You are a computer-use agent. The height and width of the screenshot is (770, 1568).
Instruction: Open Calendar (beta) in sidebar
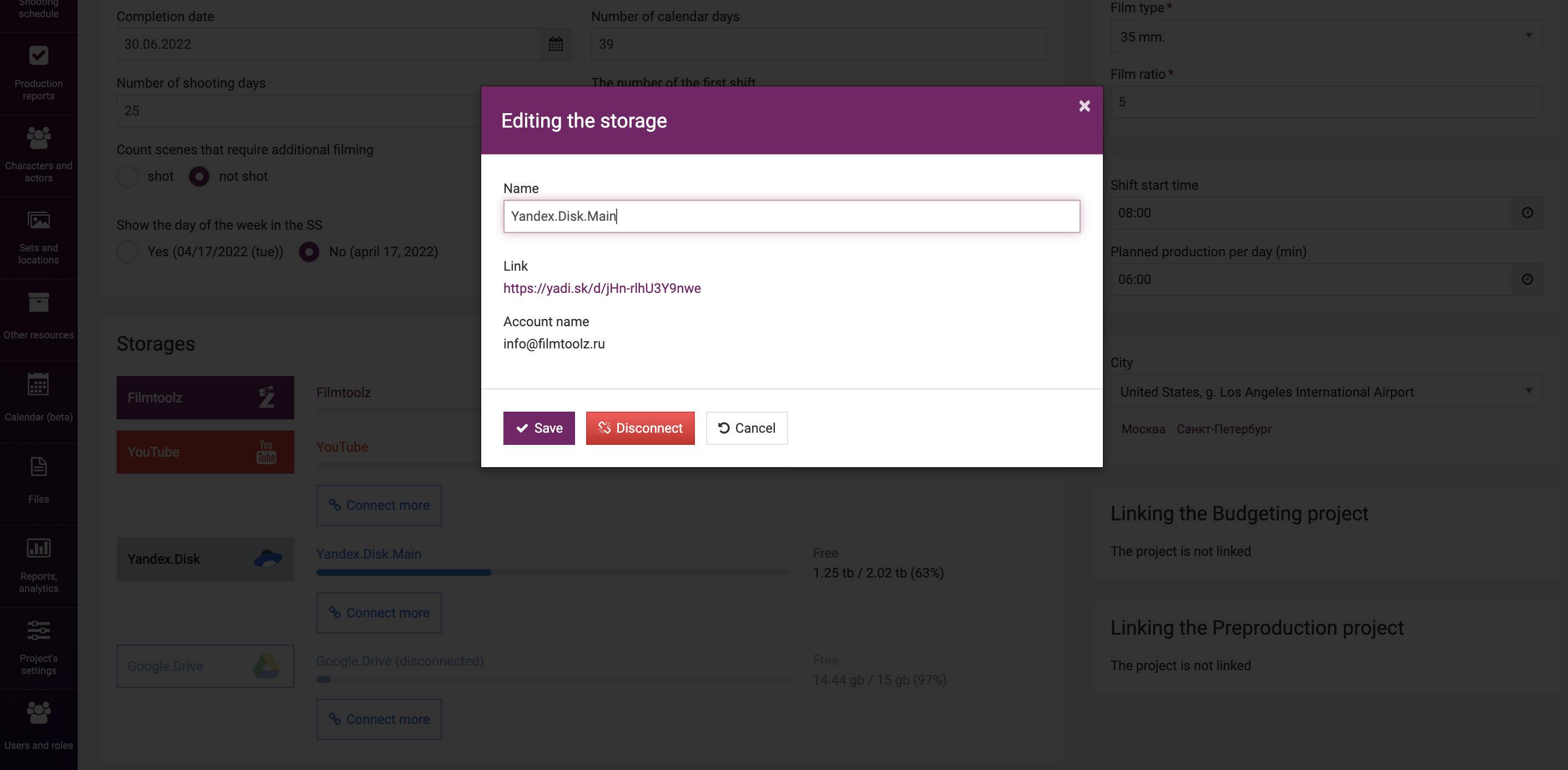point(38,402)
